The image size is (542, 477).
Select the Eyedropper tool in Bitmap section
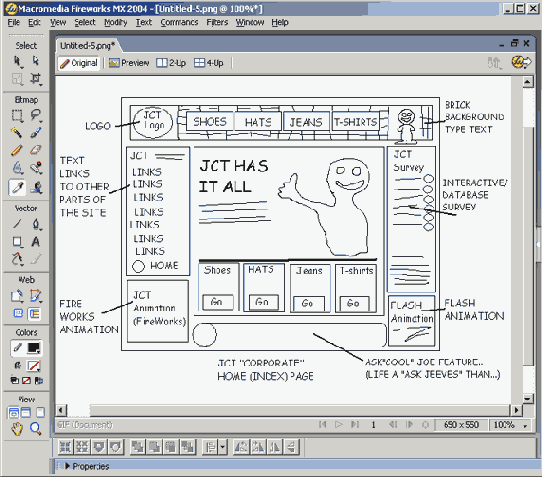[x=17, y=188]
